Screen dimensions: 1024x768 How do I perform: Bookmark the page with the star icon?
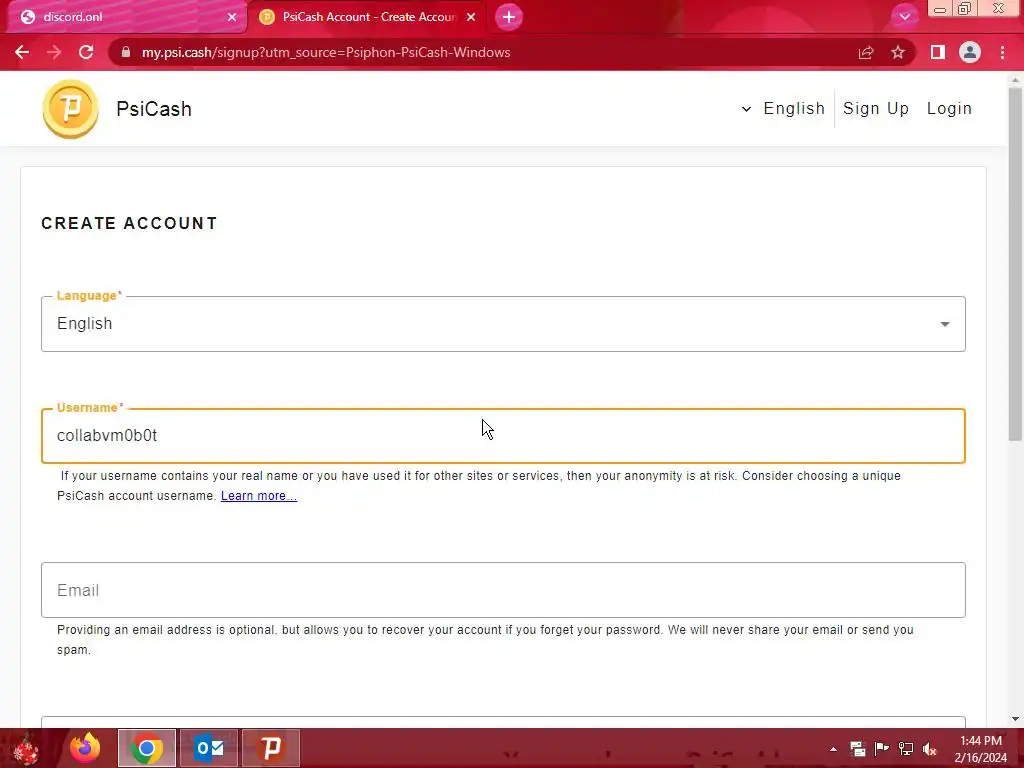click(x=898, y=52)
